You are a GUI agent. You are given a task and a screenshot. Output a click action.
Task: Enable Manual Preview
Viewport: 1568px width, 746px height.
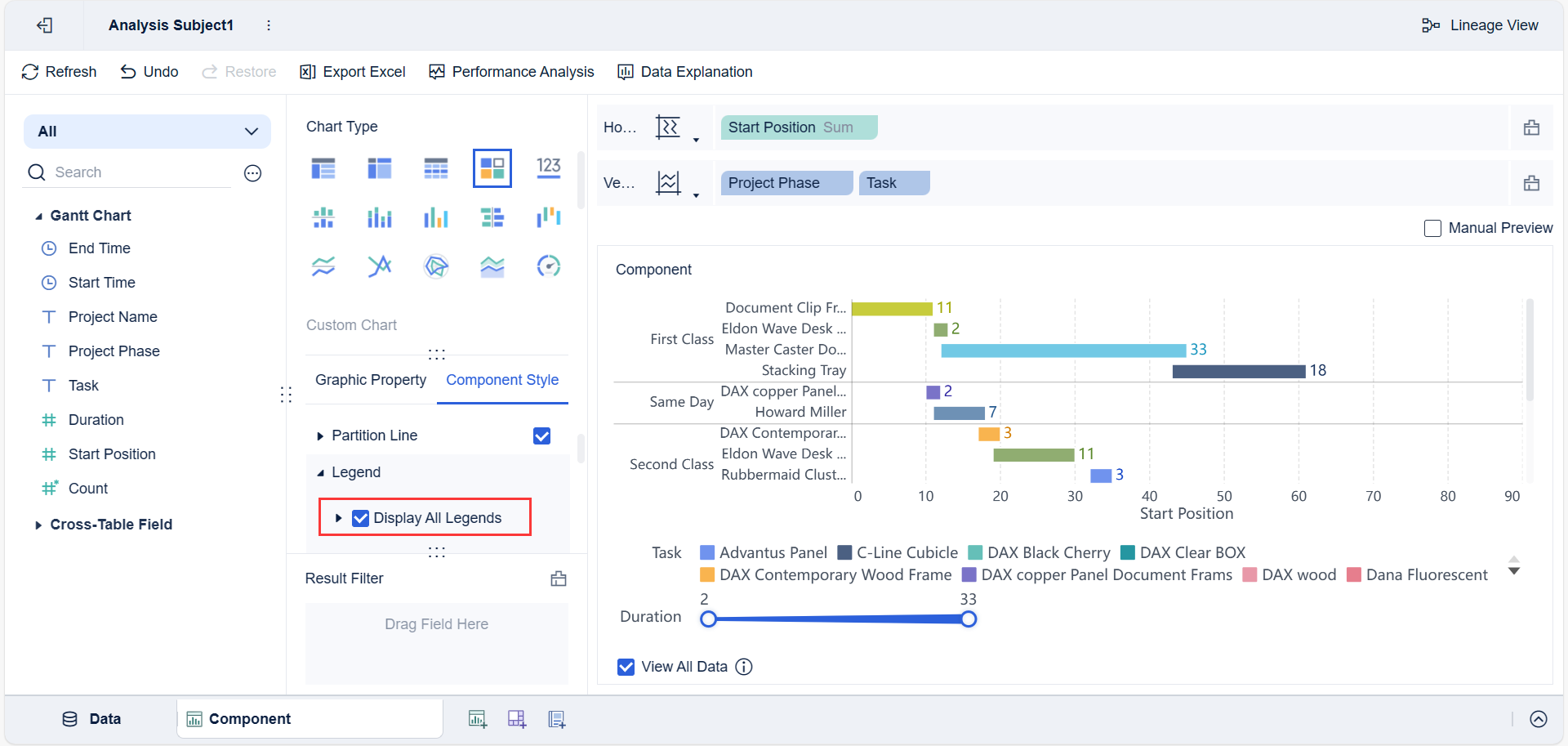click(1432, 228)
